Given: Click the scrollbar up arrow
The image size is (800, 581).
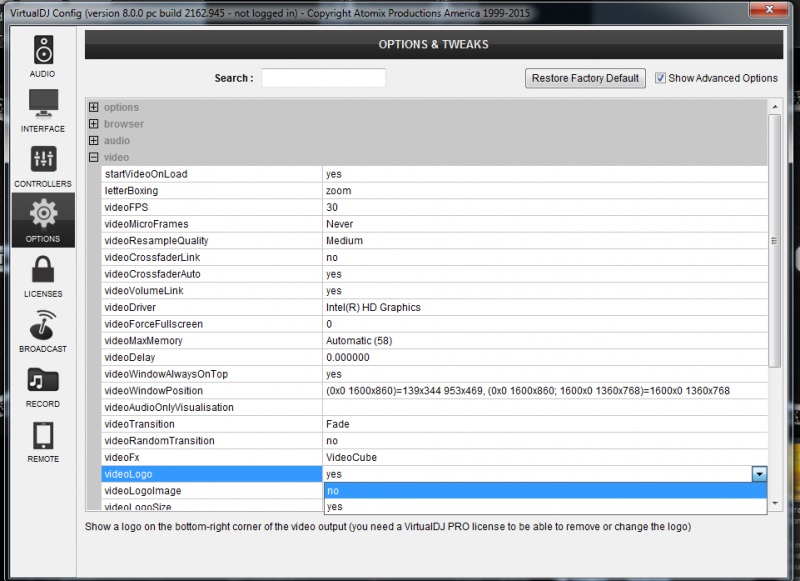Looking at the screenshot, I should point(775,107).
